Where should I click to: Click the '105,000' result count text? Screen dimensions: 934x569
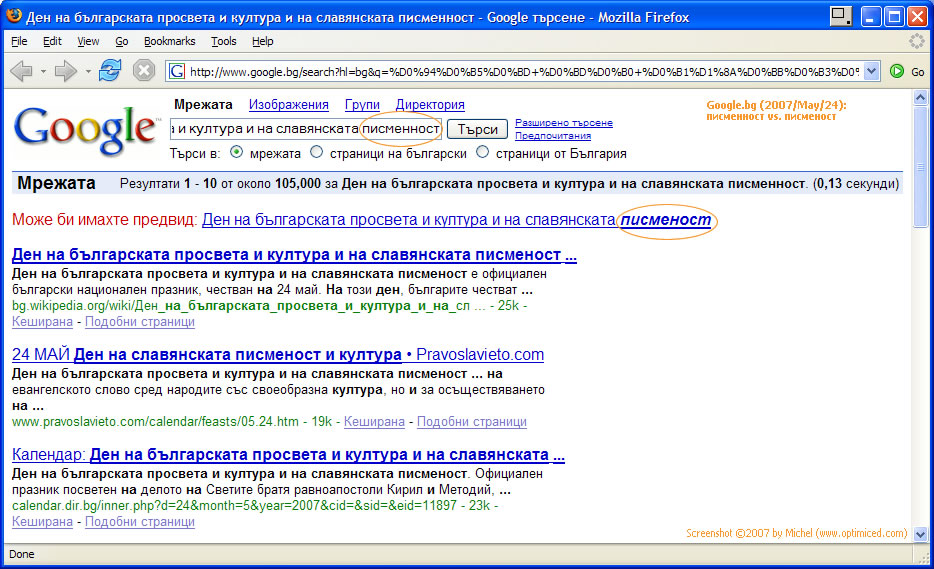[x=297, y=184]
